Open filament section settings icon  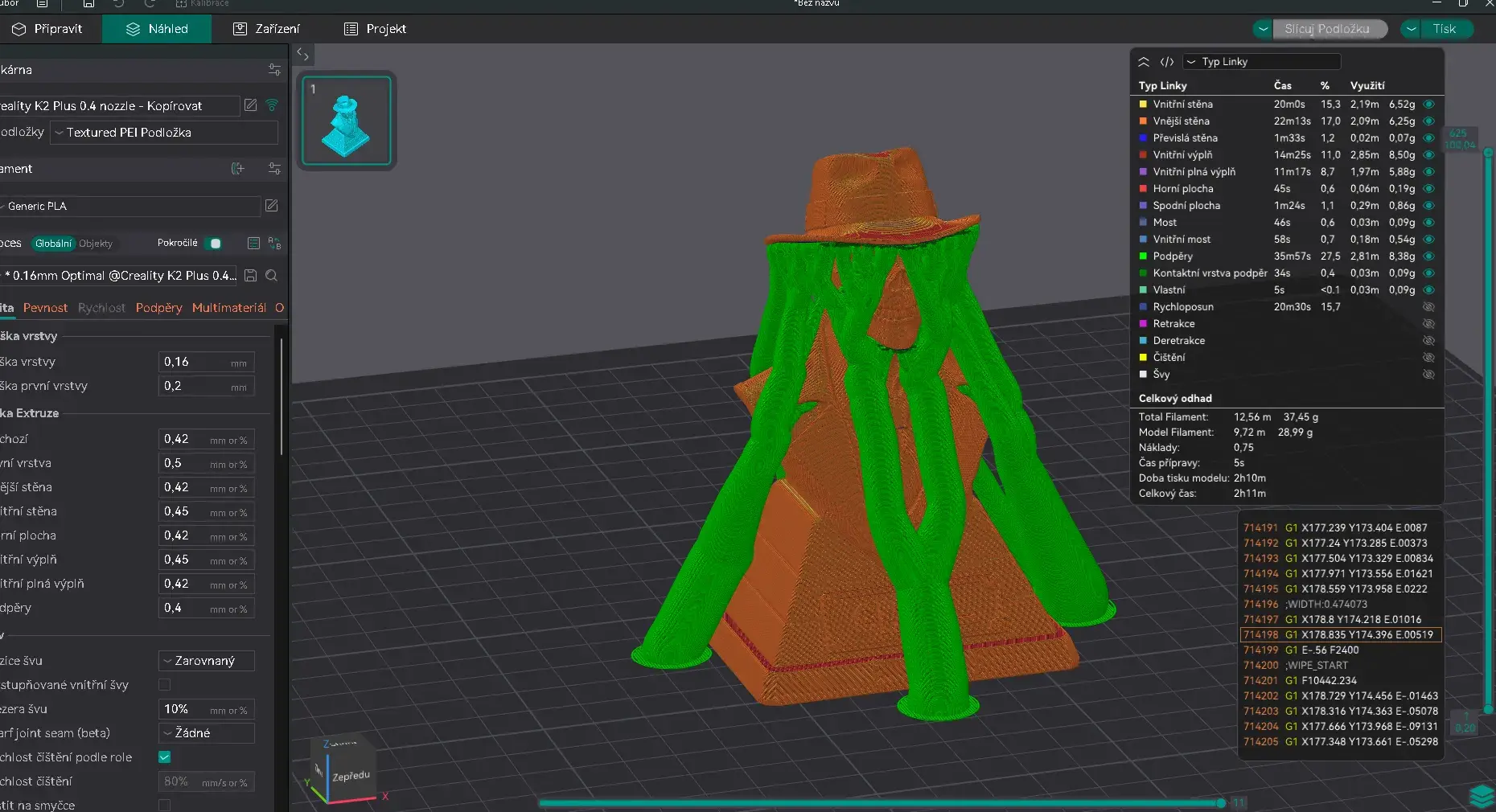[274, 169]
